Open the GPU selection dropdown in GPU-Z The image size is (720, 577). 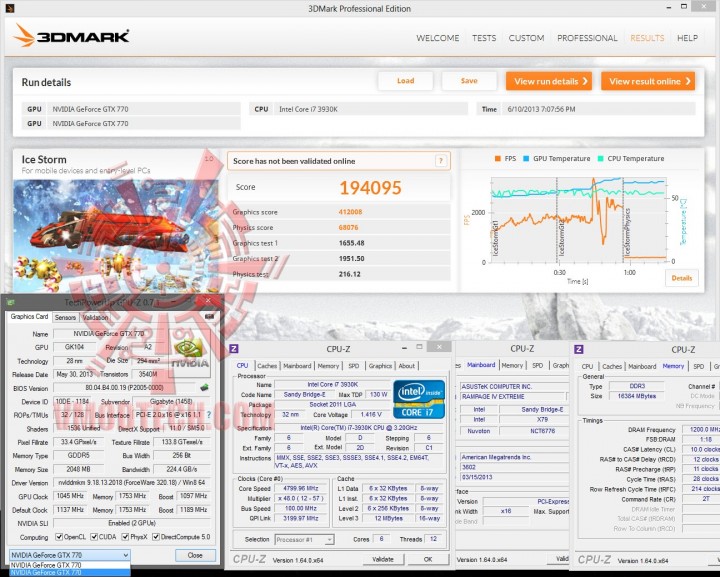point(70,555)
